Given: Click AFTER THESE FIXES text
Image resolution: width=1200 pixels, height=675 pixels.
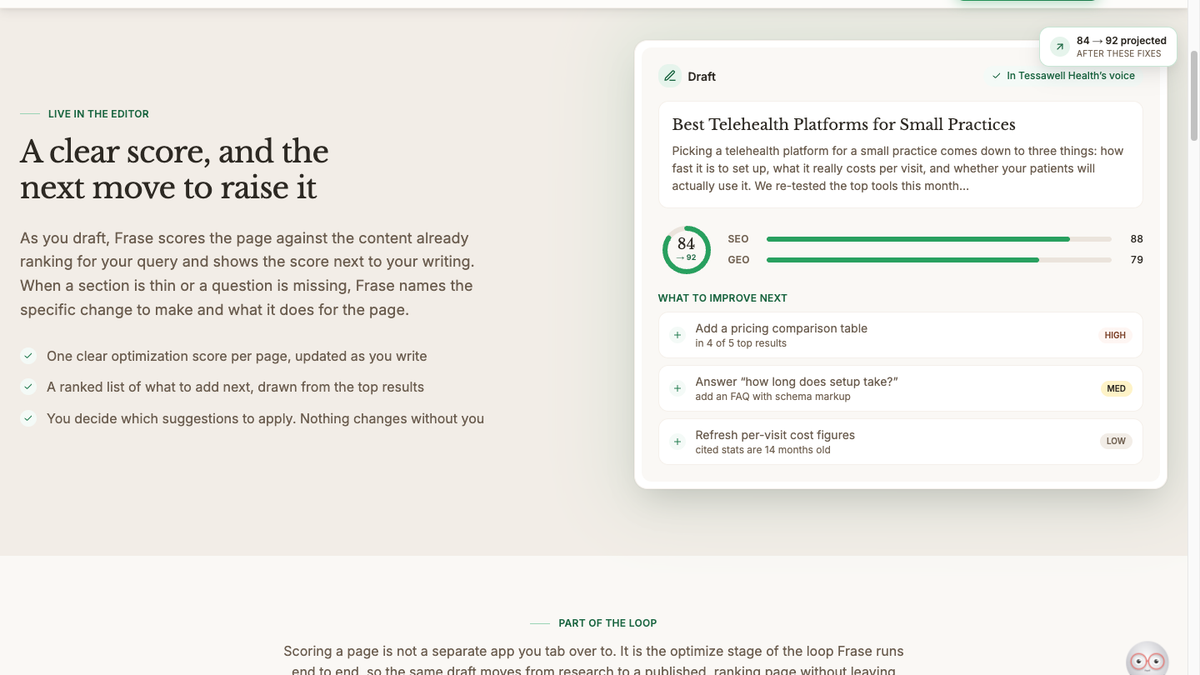Looking at the screenshot, I should tap(1119, 54).
